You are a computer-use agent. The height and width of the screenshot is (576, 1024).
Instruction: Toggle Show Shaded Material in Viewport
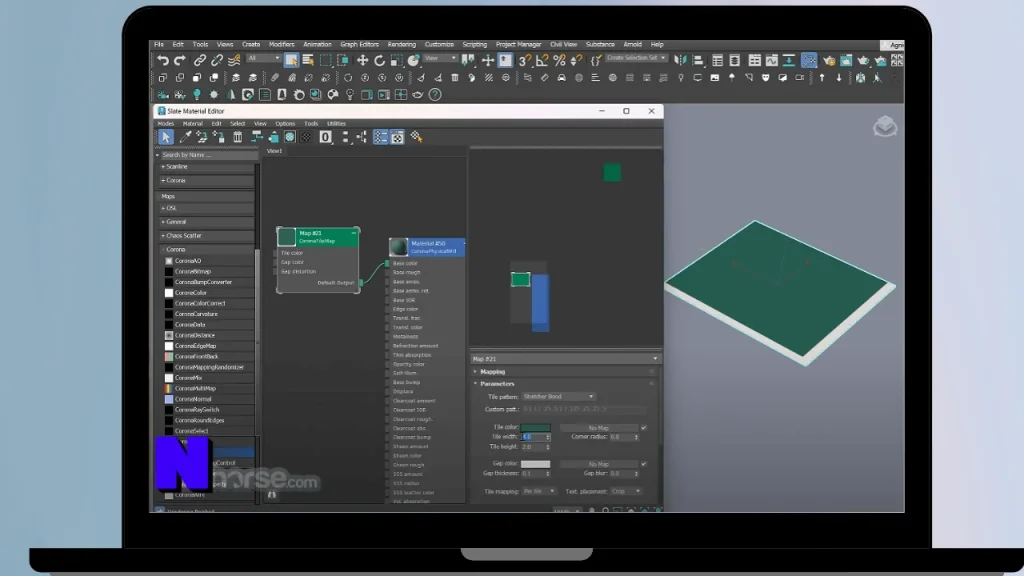[x=289, y=137]
